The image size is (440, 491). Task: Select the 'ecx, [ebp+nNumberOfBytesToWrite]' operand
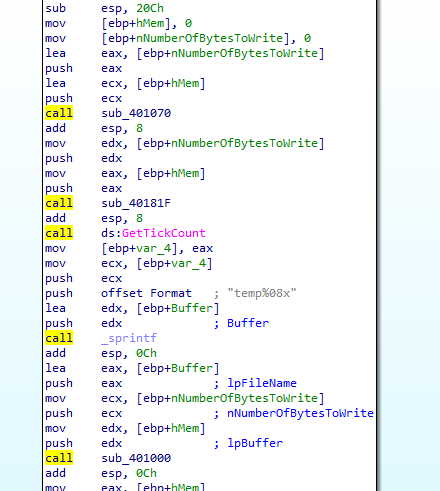[213, 398]
